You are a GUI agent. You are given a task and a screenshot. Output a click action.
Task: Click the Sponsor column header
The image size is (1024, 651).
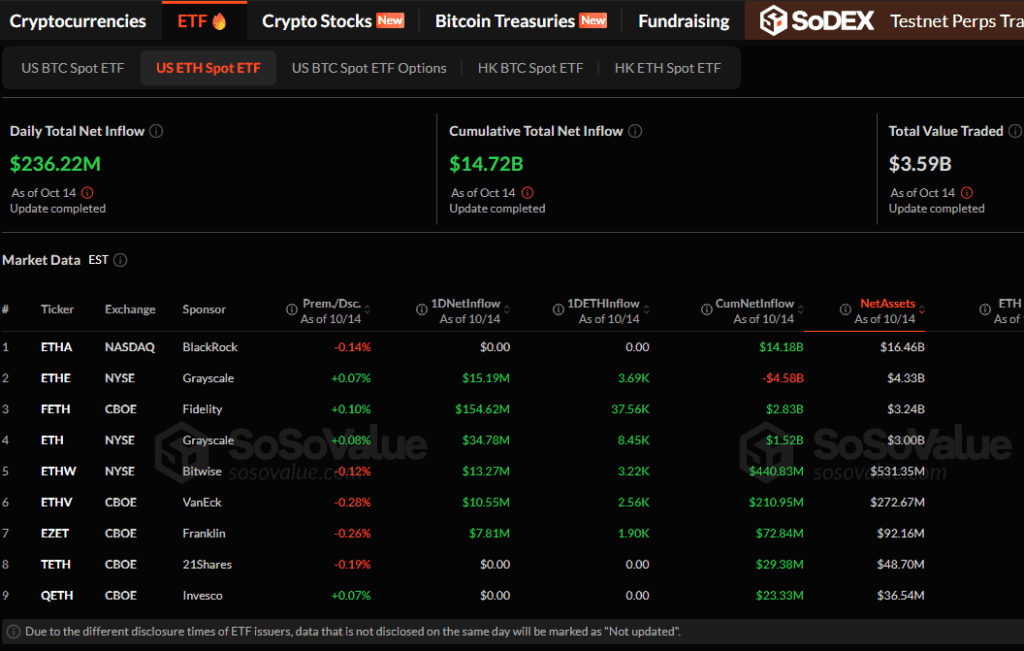204,310
